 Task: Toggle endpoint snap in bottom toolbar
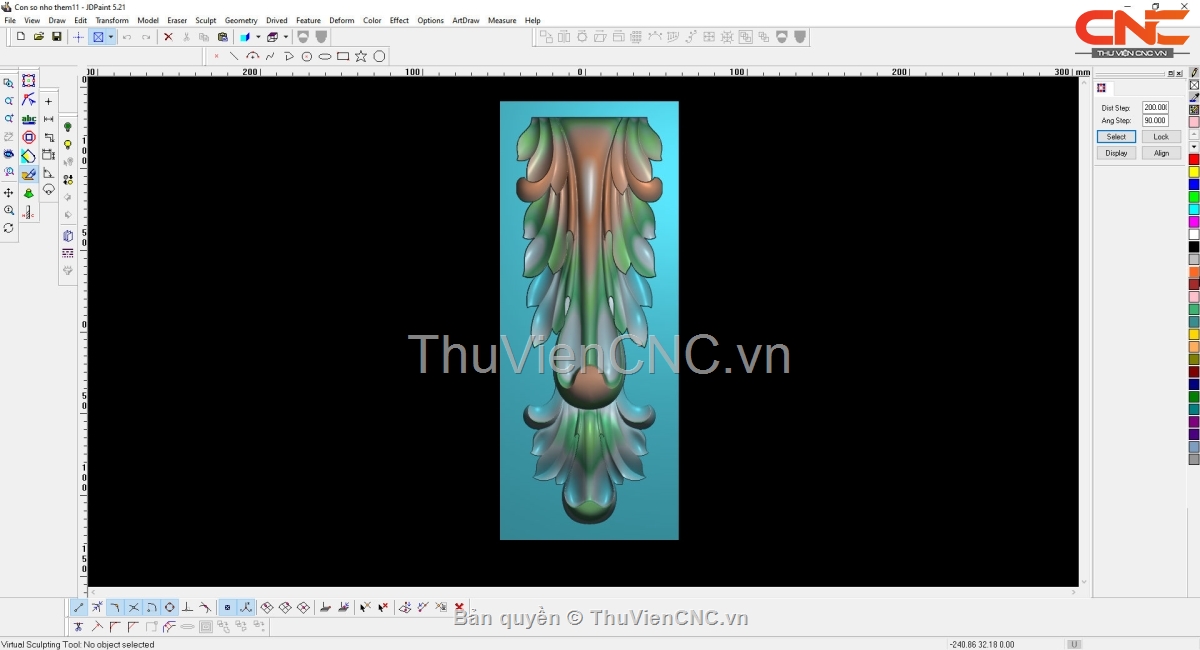79,607
